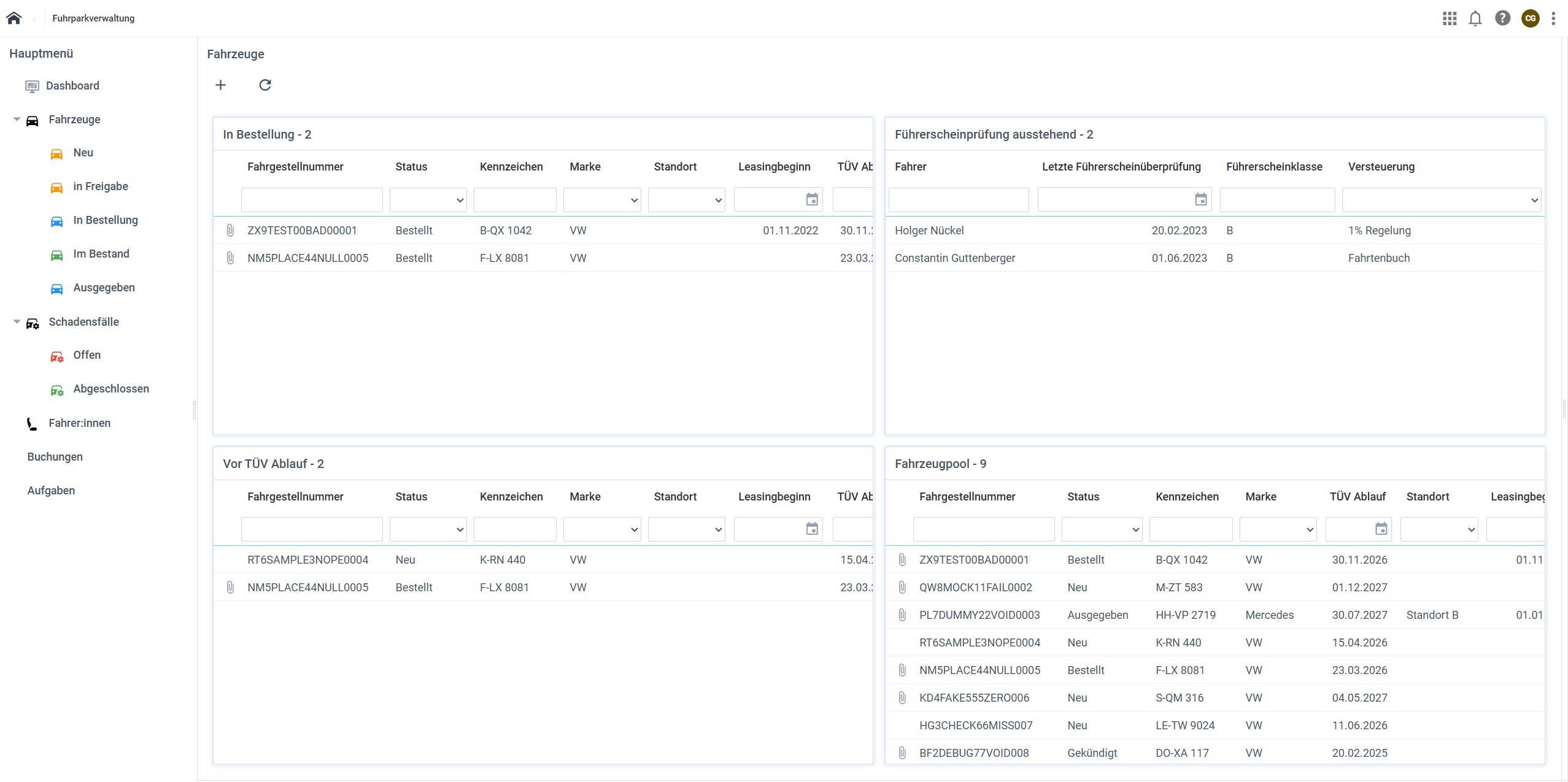Collapse the Schadensfälle sidebar section
1568x782 pixels.
pos(16,321)
